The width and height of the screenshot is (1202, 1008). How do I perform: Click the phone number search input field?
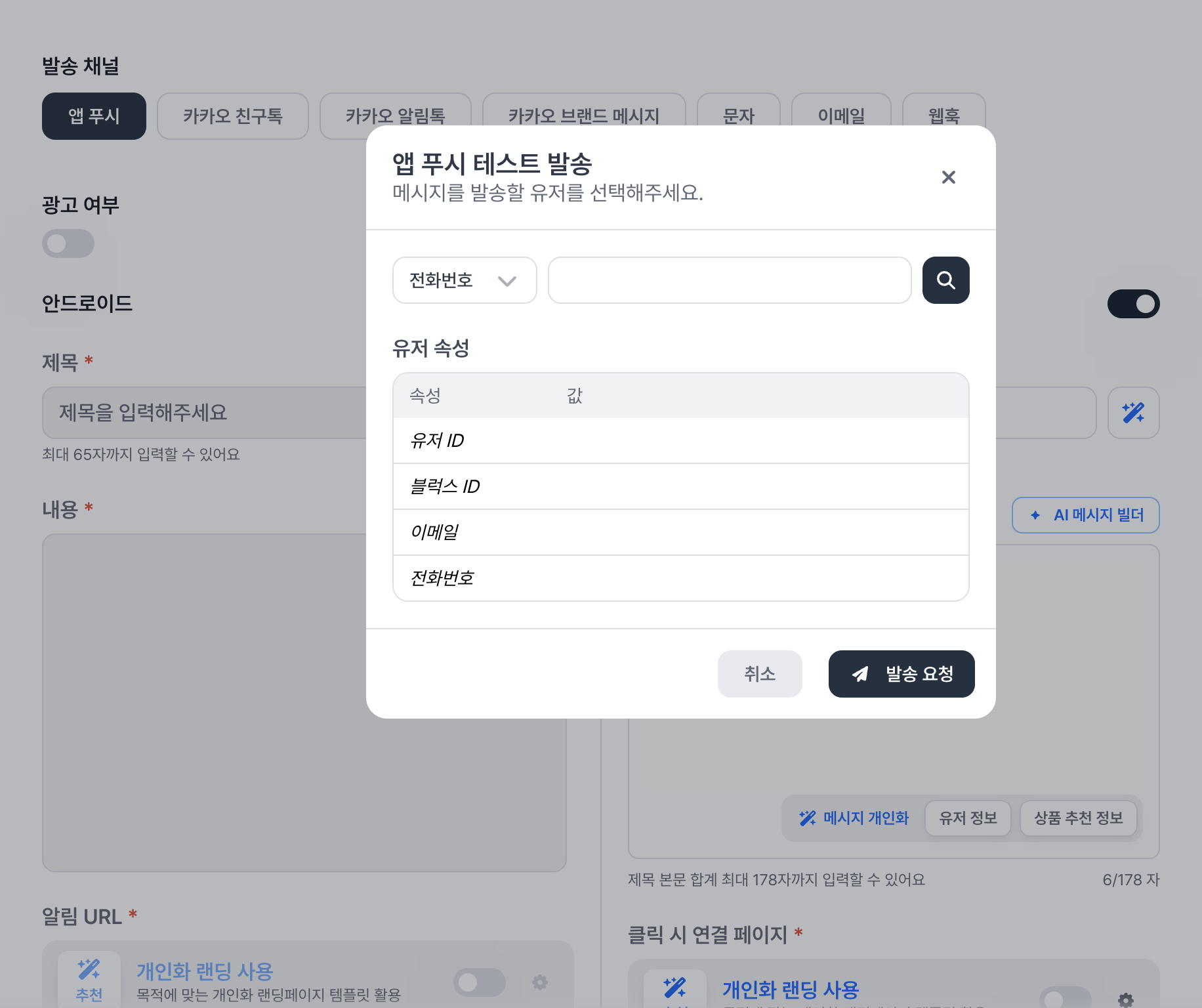tap(729, 280)
